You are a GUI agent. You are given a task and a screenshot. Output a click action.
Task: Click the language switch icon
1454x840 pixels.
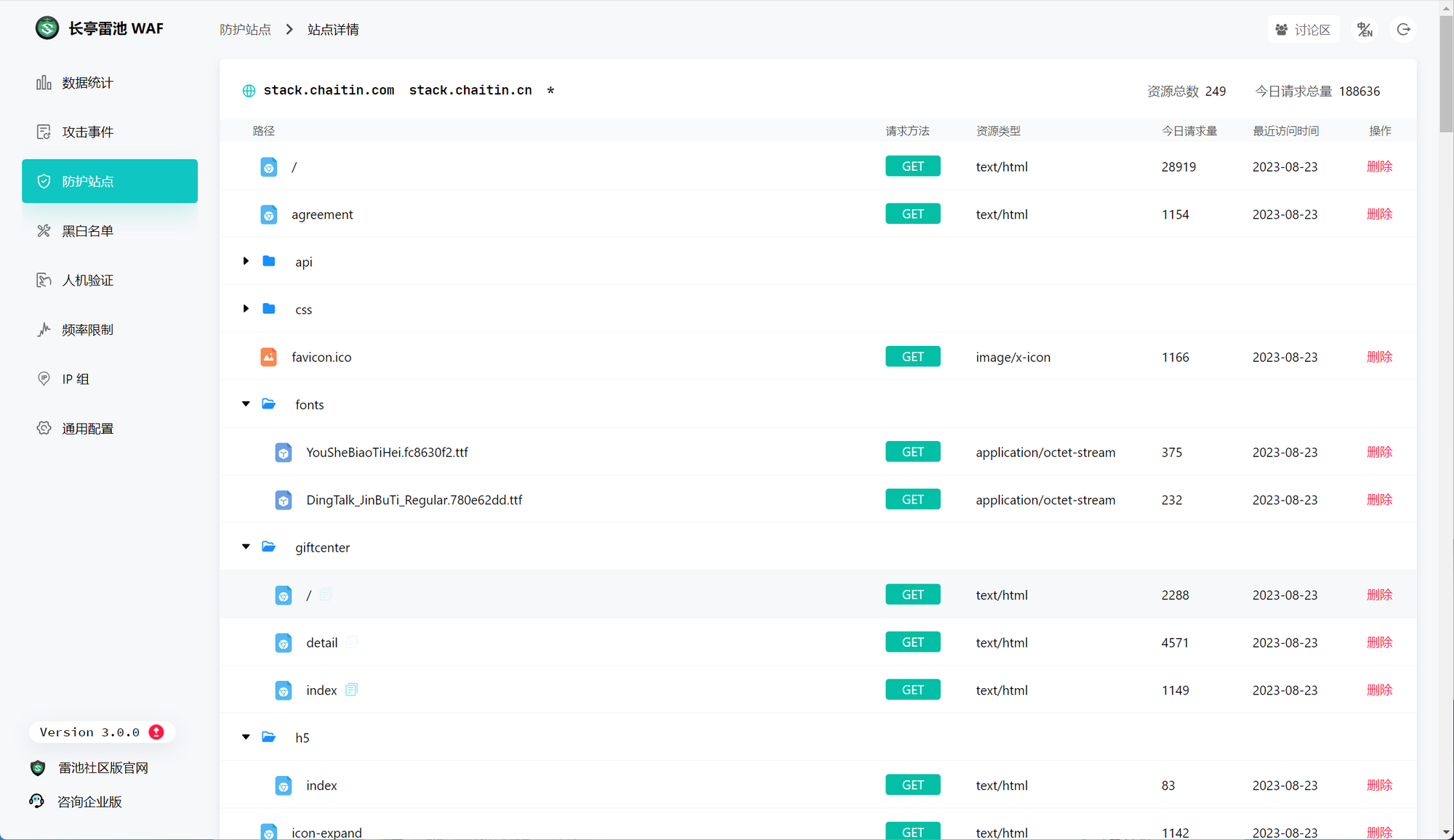click(x=1365, y=30)
